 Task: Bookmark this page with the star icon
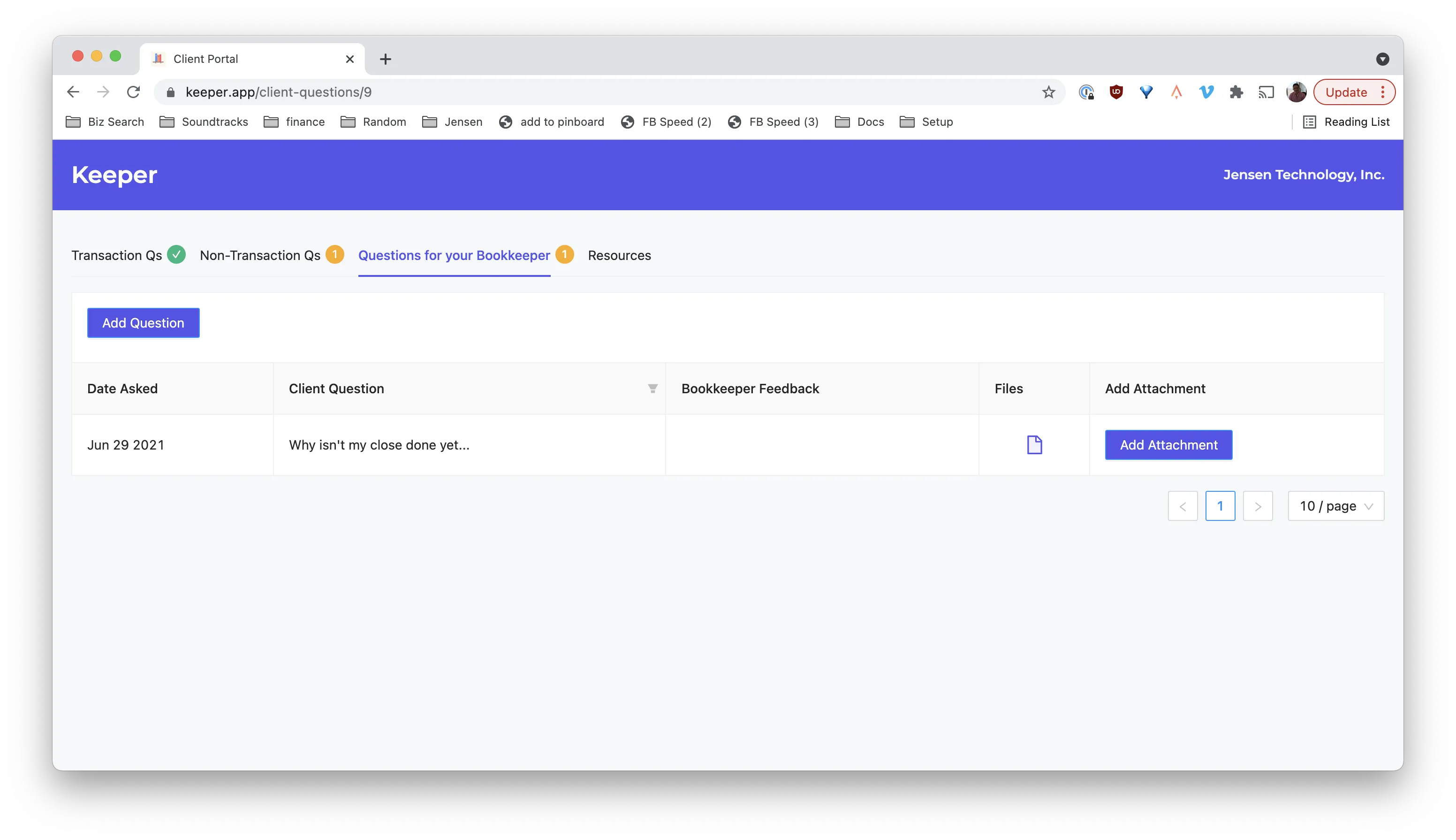(x=1048, y=92)
